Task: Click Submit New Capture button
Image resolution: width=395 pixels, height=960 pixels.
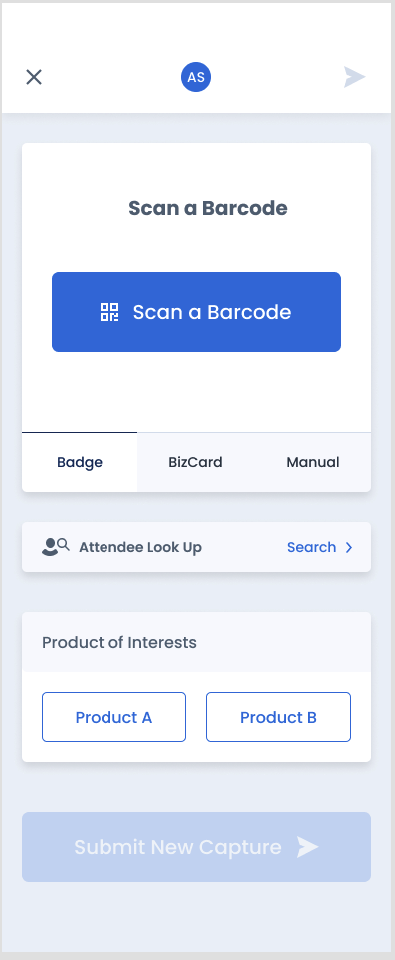Action: point(197,847)
